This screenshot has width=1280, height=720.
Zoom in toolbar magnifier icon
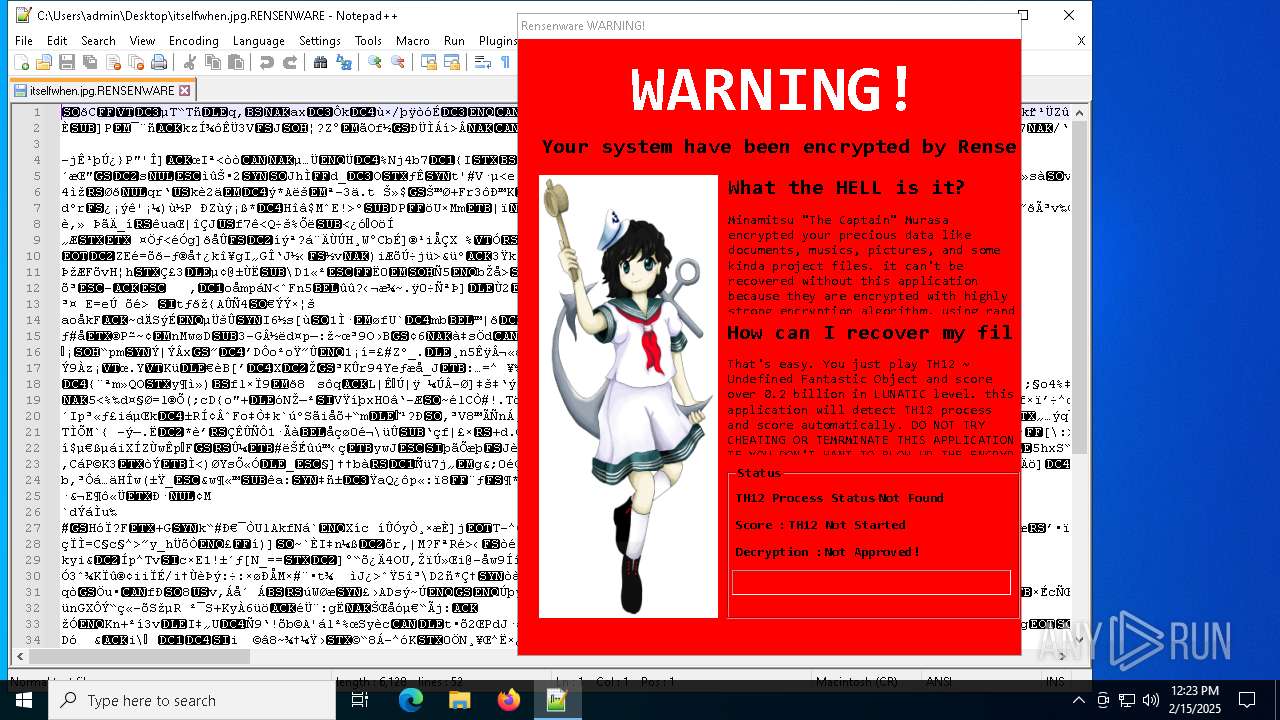tap(374, 62)
